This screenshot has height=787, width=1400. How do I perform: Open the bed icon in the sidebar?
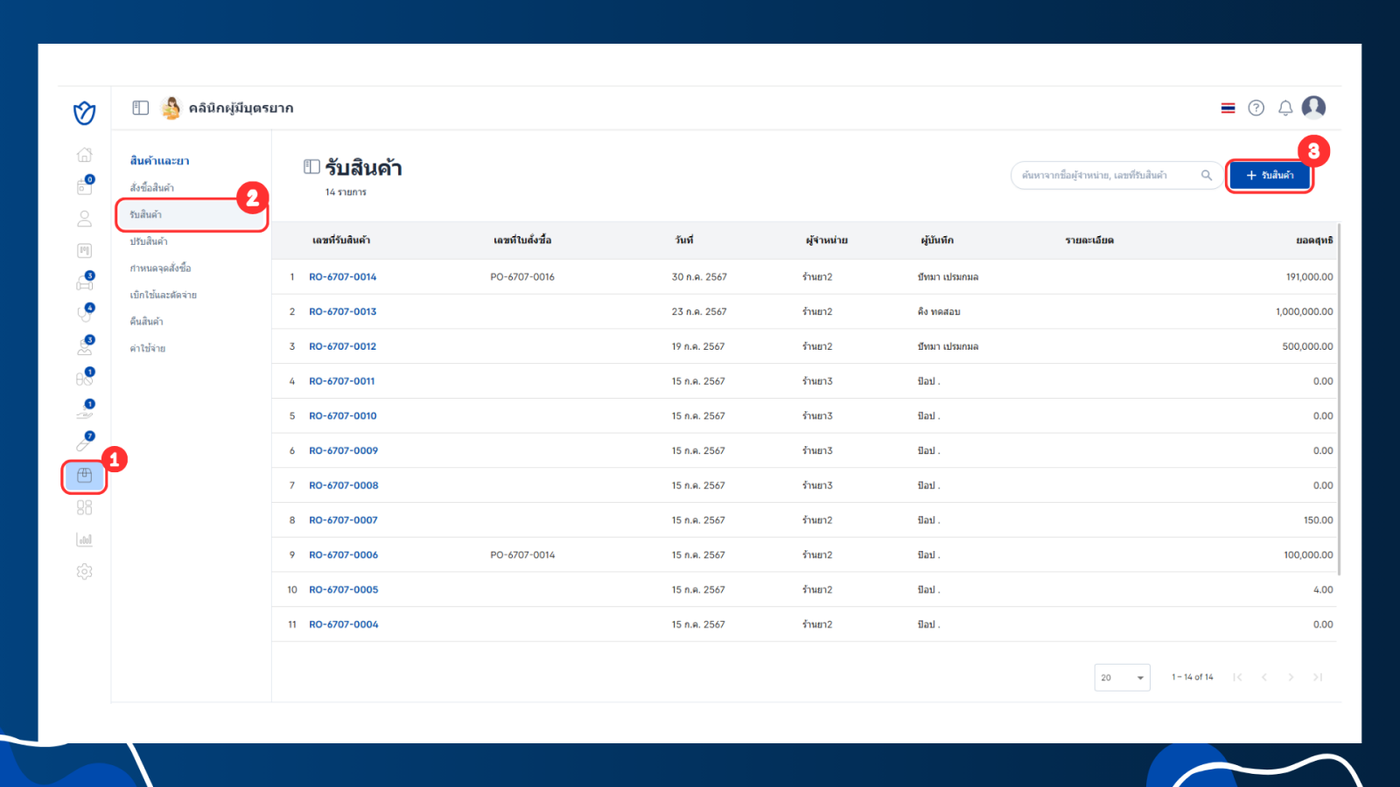click(84, 282)
